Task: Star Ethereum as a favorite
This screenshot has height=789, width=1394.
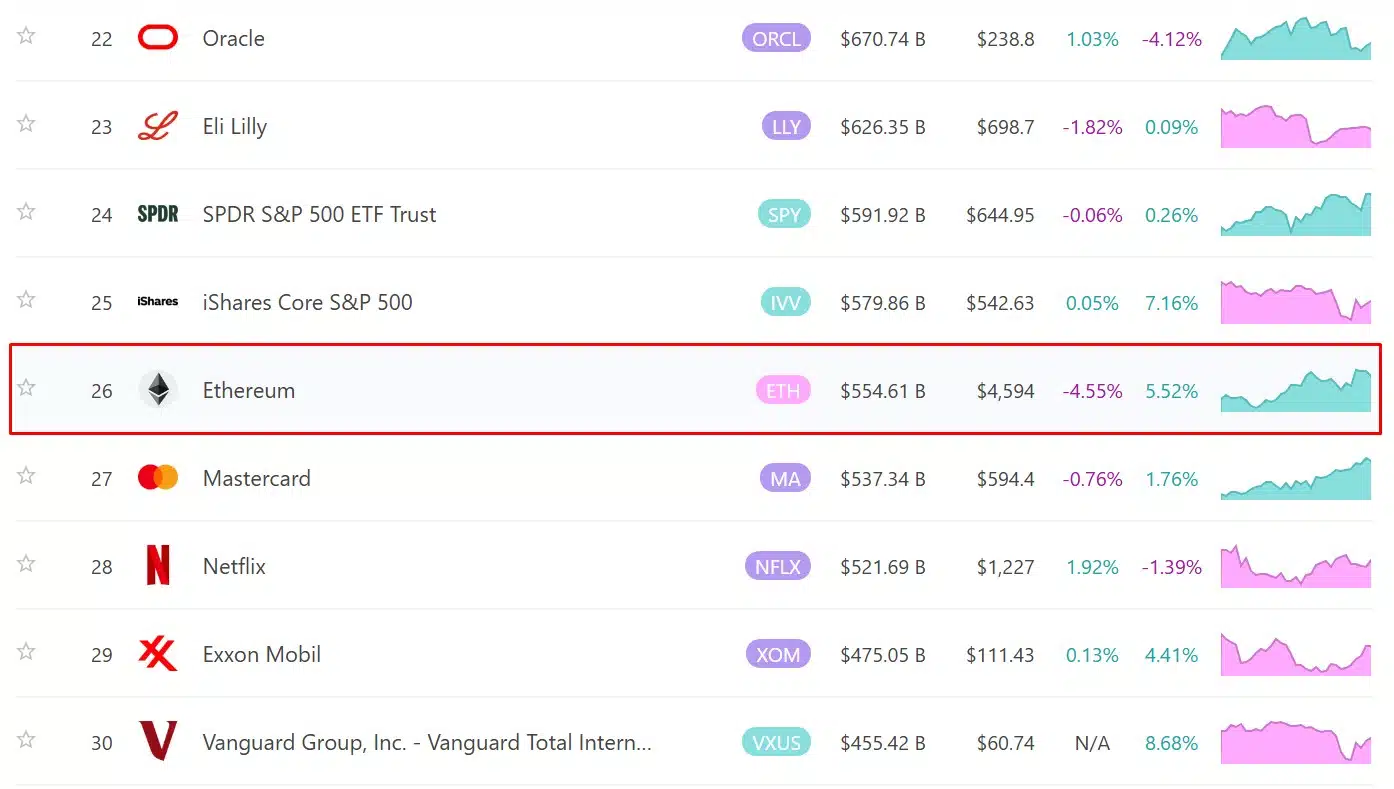Action: pos(26,388)
